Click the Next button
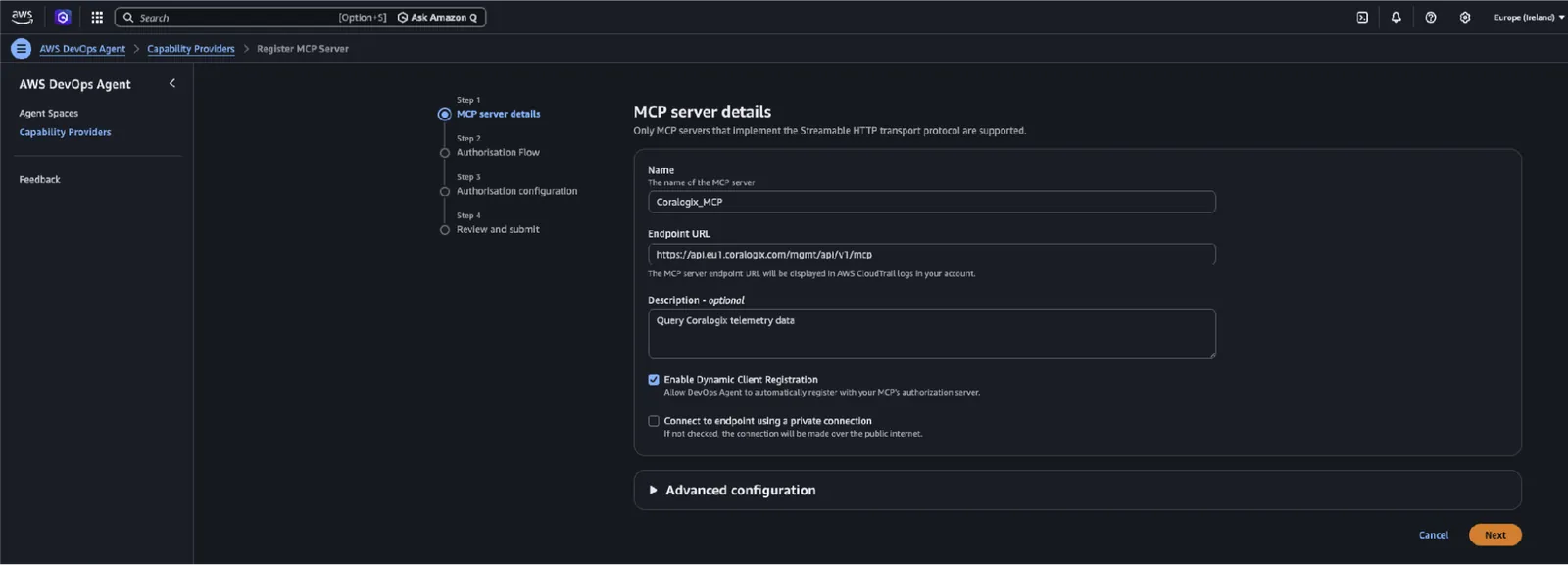Image resolution: width=1568 pixels, height=565 pixels. 1494,535
